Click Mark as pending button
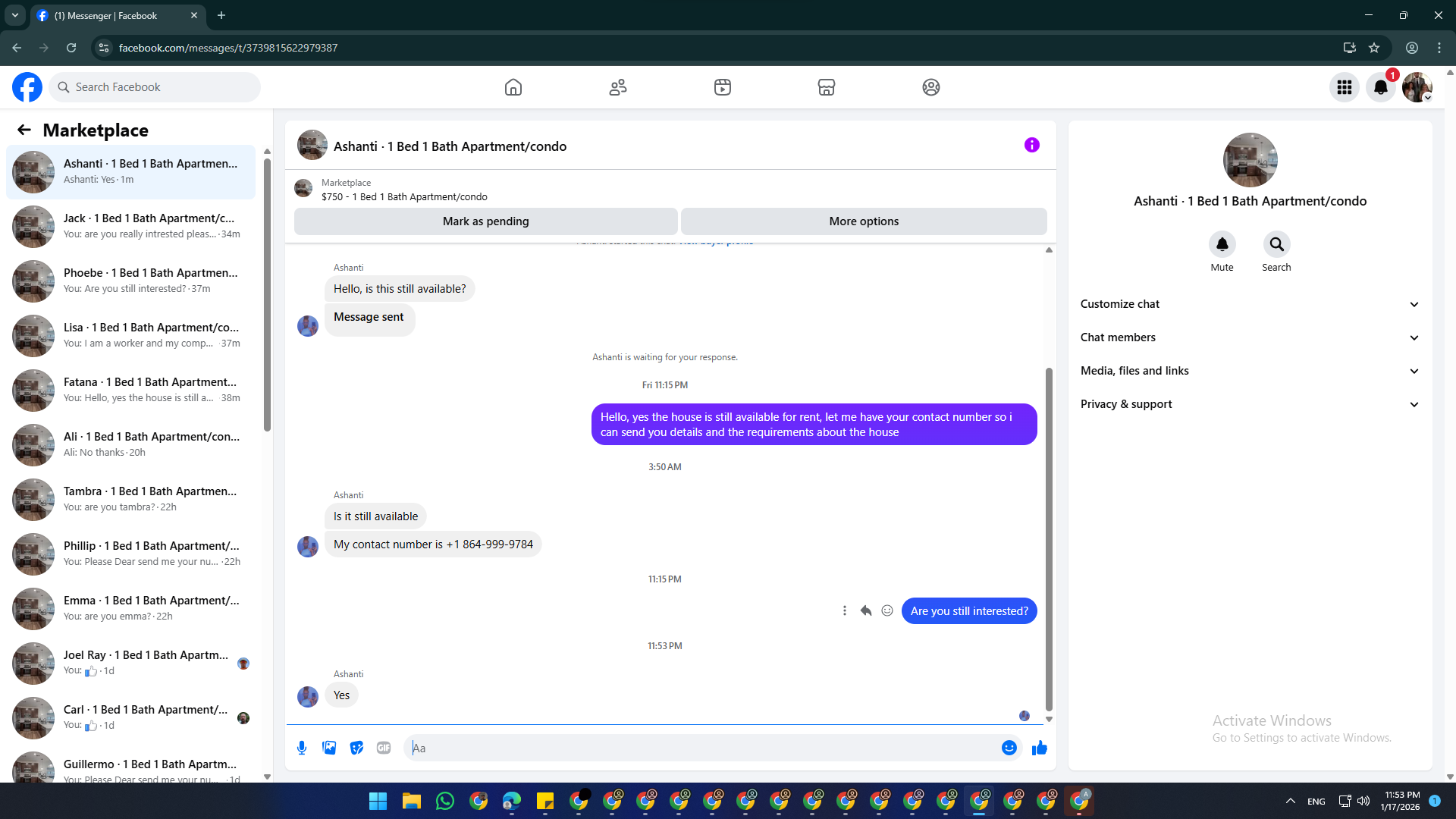 point(485,221)
